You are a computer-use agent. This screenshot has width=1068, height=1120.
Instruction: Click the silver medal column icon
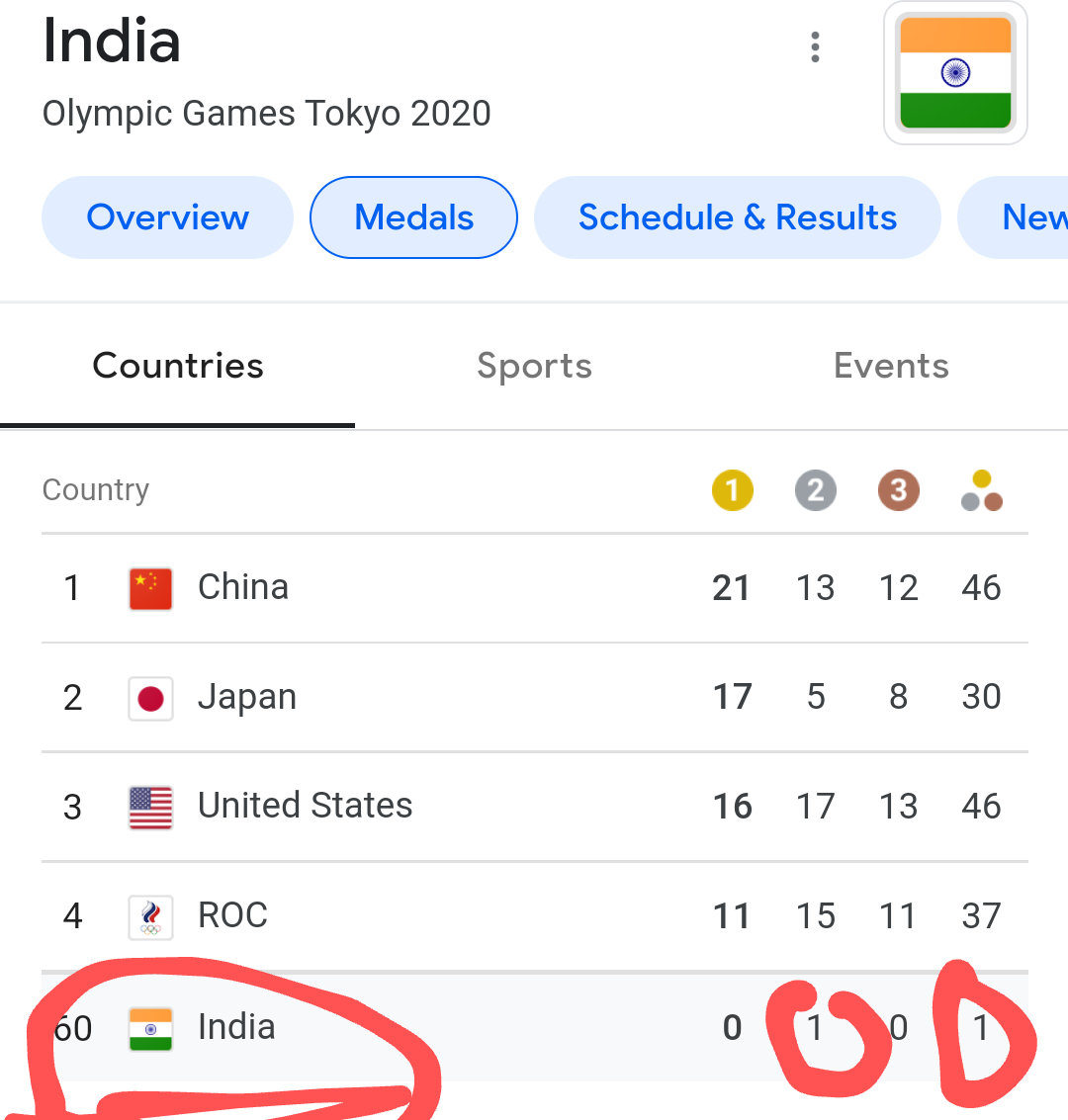click(815, 490)
